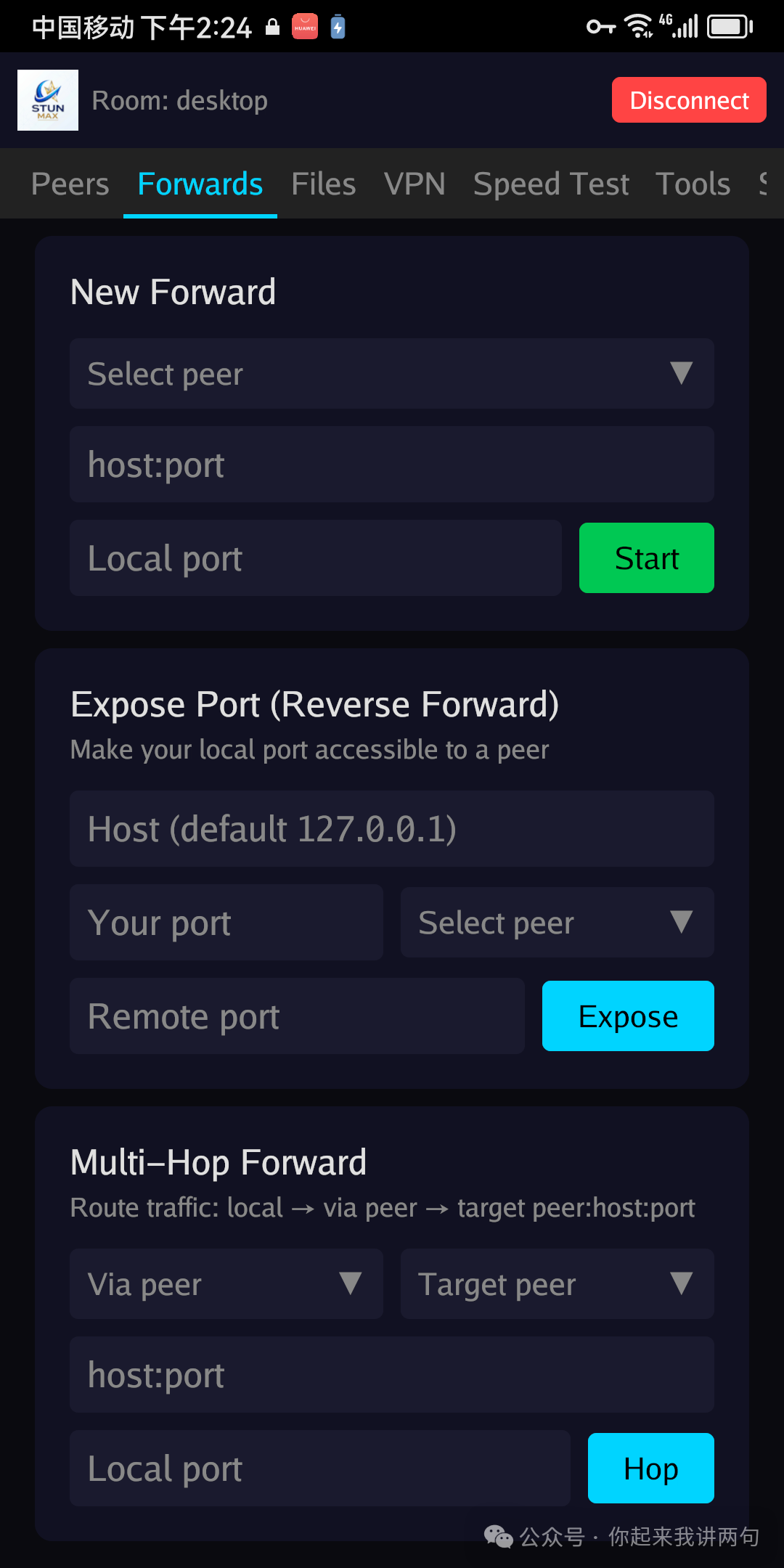Tap the STUN MAX app logo

[x=48, y=100]
